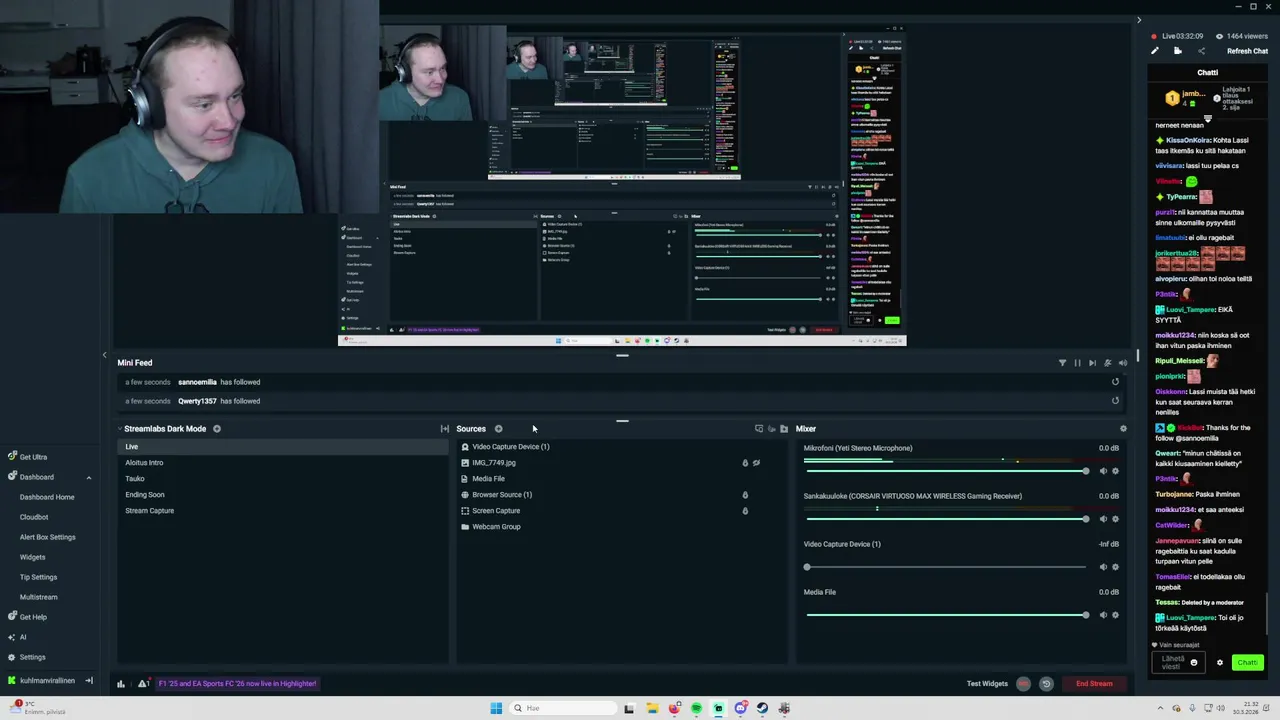Open chat settings gear icon

pos(1219,663)
